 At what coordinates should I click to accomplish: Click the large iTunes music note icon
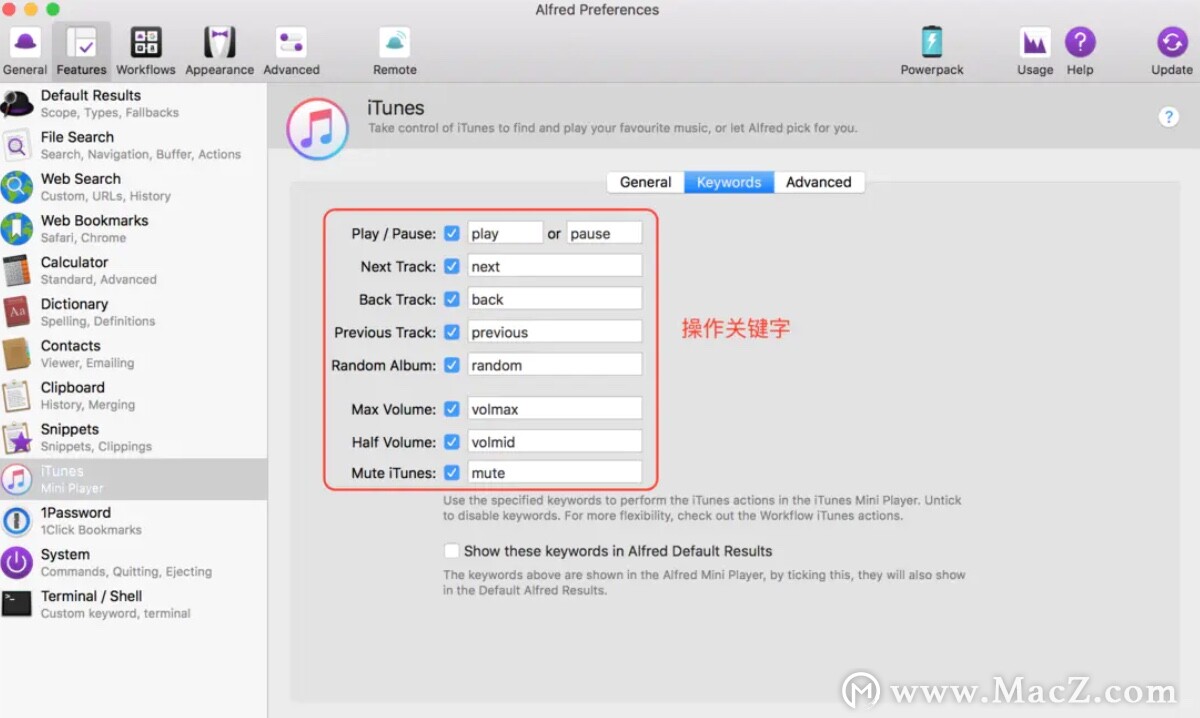tap(317, 129)
